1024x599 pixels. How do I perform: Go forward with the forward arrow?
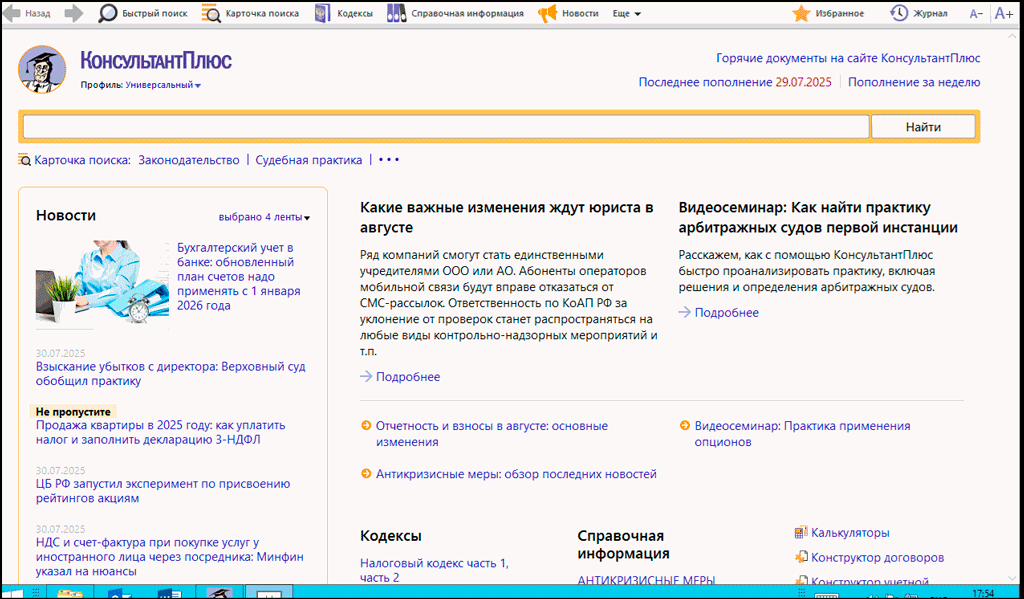coord(74,13)
